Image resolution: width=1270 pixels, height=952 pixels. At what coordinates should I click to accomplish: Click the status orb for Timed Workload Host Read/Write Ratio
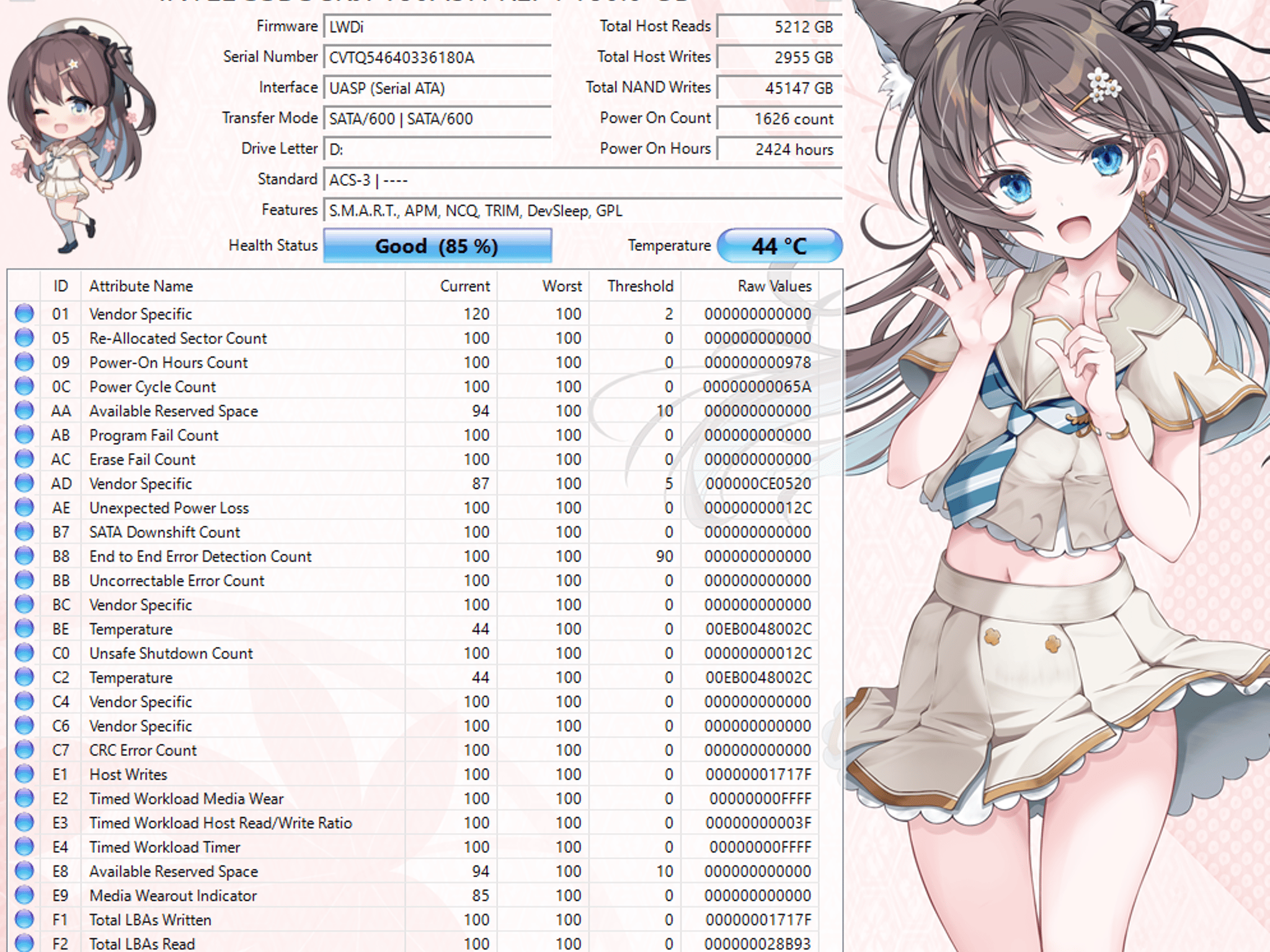coord(24,822)
